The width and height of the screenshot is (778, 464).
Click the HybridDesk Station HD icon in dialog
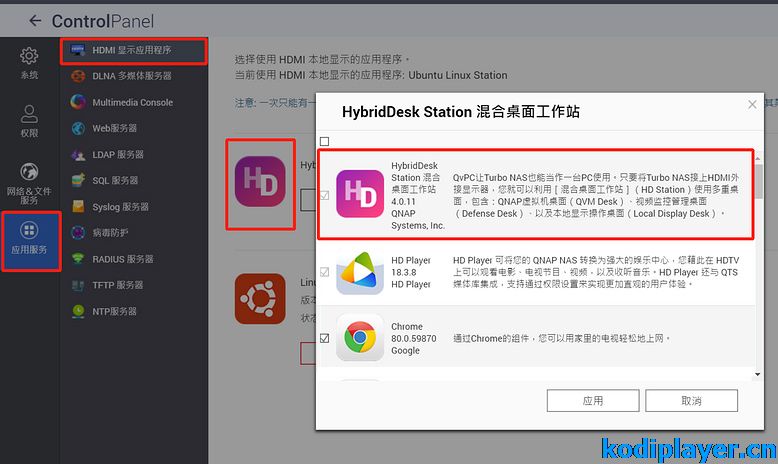pos(360,194)
